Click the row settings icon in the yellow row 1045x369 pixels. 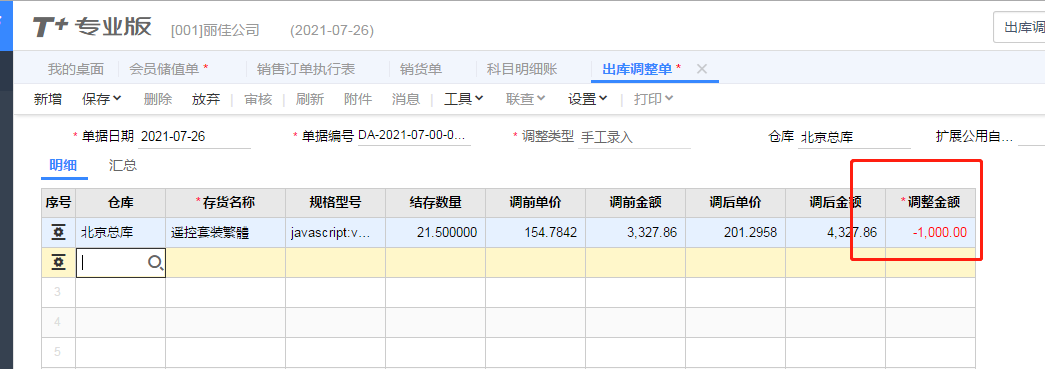coord(58,262)
